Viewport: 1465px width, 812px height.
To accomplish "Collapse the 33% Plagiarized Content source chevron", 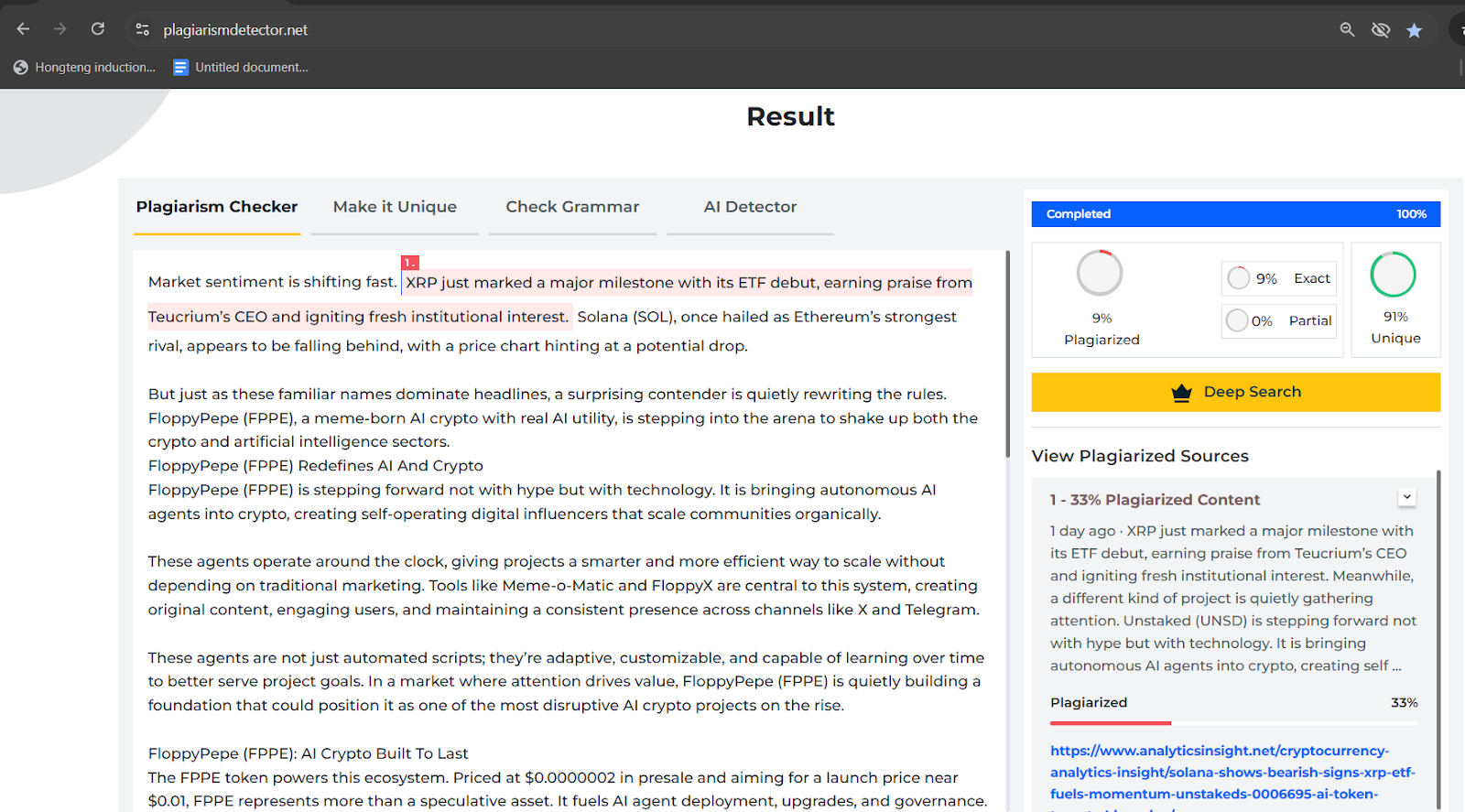I will pos(1407,497).
